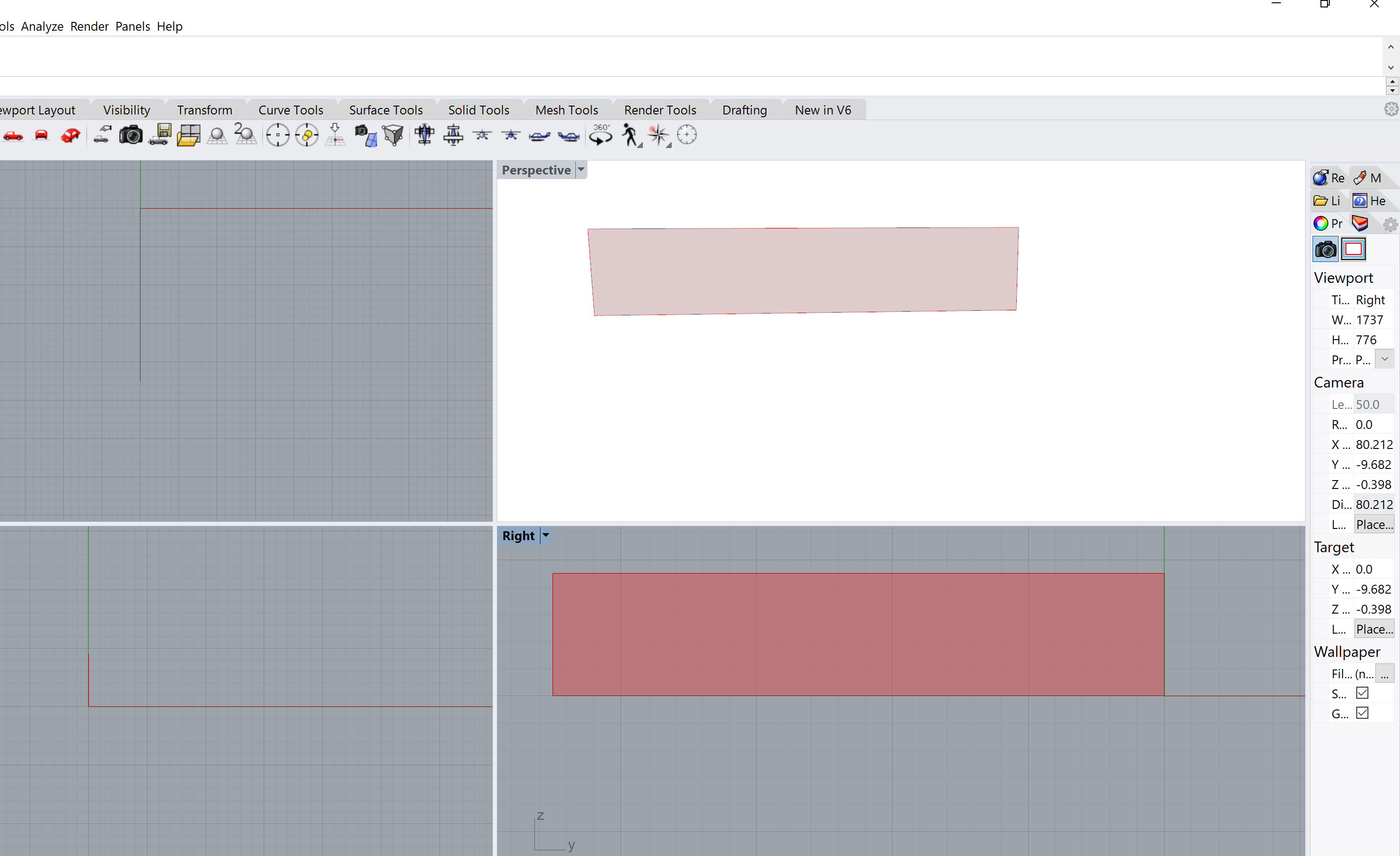Click the Place... button under Camera
This screenshot has width=1400, height=856.
pyautogui.click(x=1374, y=524)
